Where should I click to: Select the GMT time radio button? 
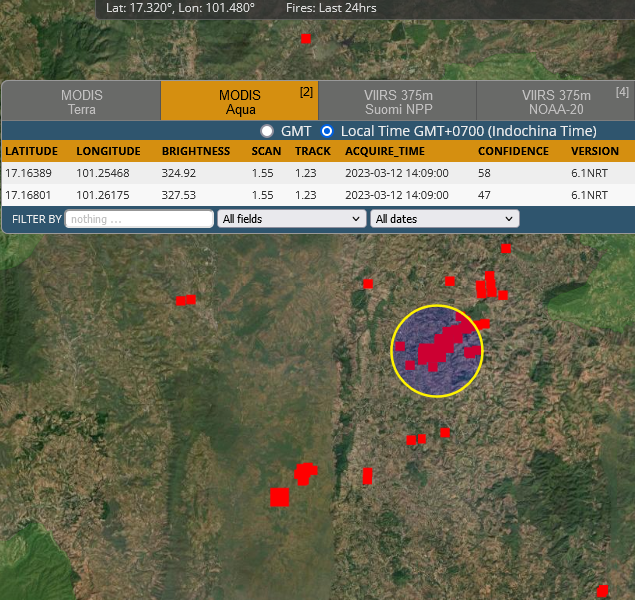click(x=267, y=131)
